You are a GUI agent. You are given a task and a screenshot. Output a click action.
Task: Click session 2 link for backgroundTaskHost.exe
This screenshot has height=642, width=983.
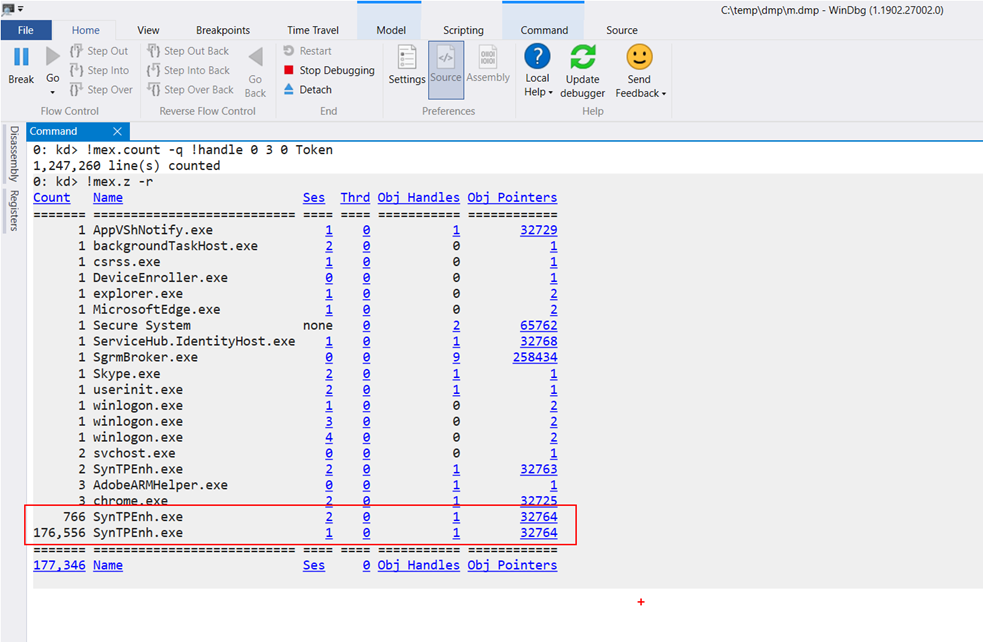(329, 246)
